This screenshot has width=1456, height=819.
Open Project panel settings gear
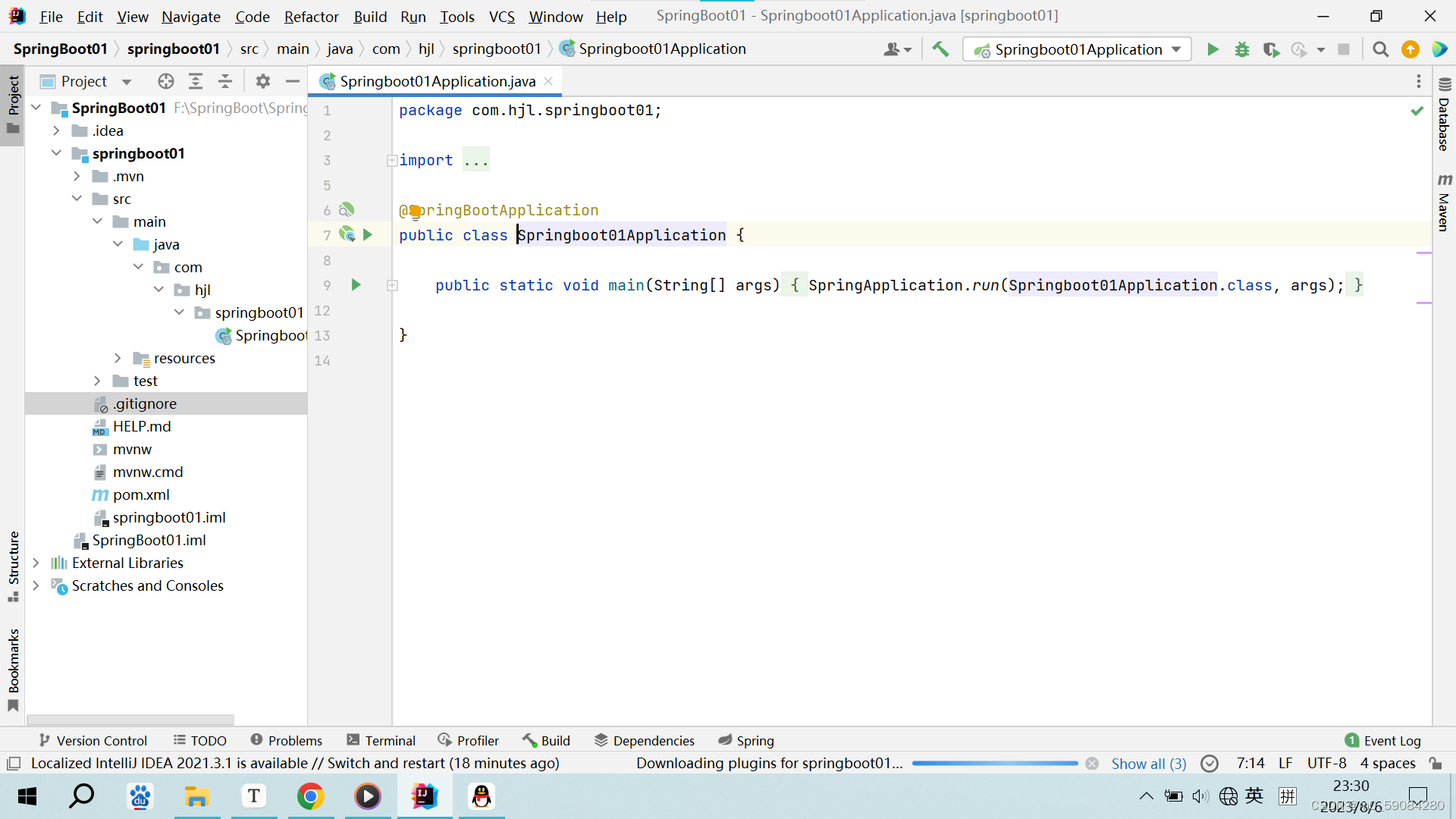coord(263,81)
